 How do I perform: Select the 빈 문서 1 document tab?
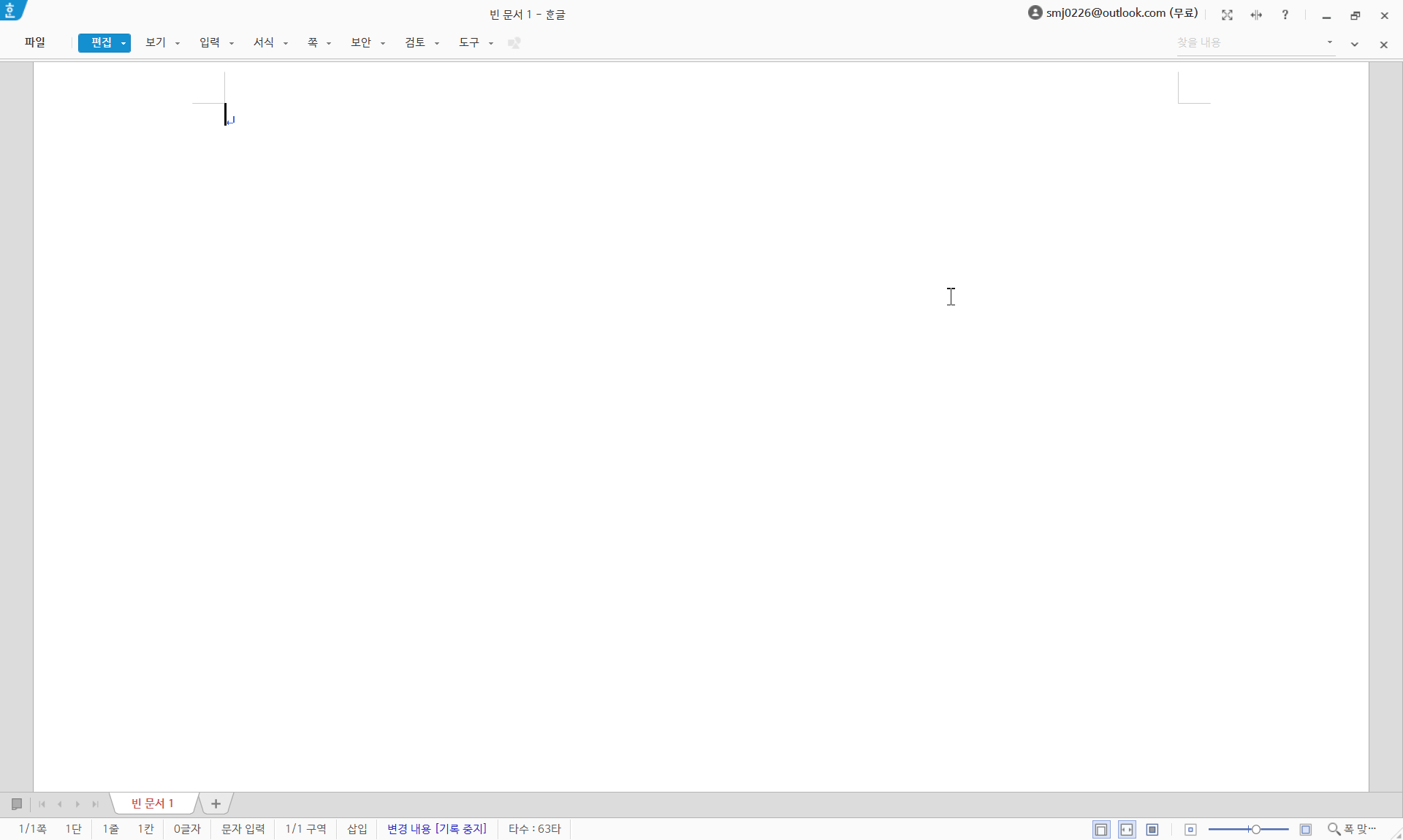[152, 803]
